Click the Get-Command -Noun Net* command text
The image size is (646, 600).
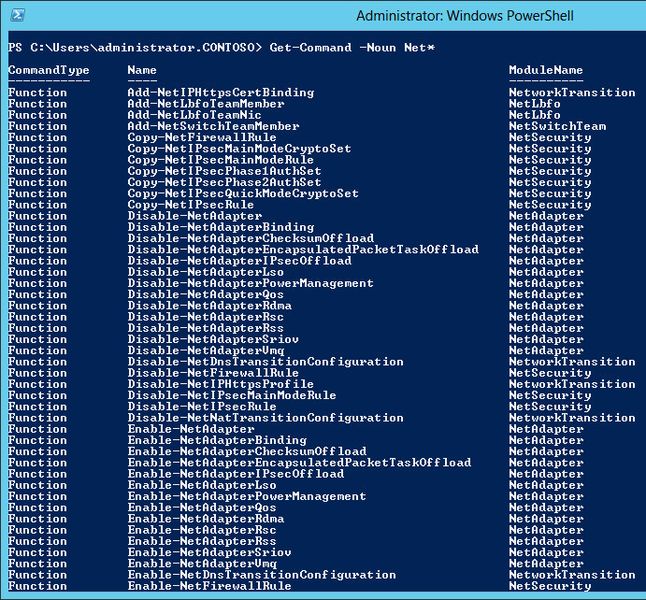[352, 47]
